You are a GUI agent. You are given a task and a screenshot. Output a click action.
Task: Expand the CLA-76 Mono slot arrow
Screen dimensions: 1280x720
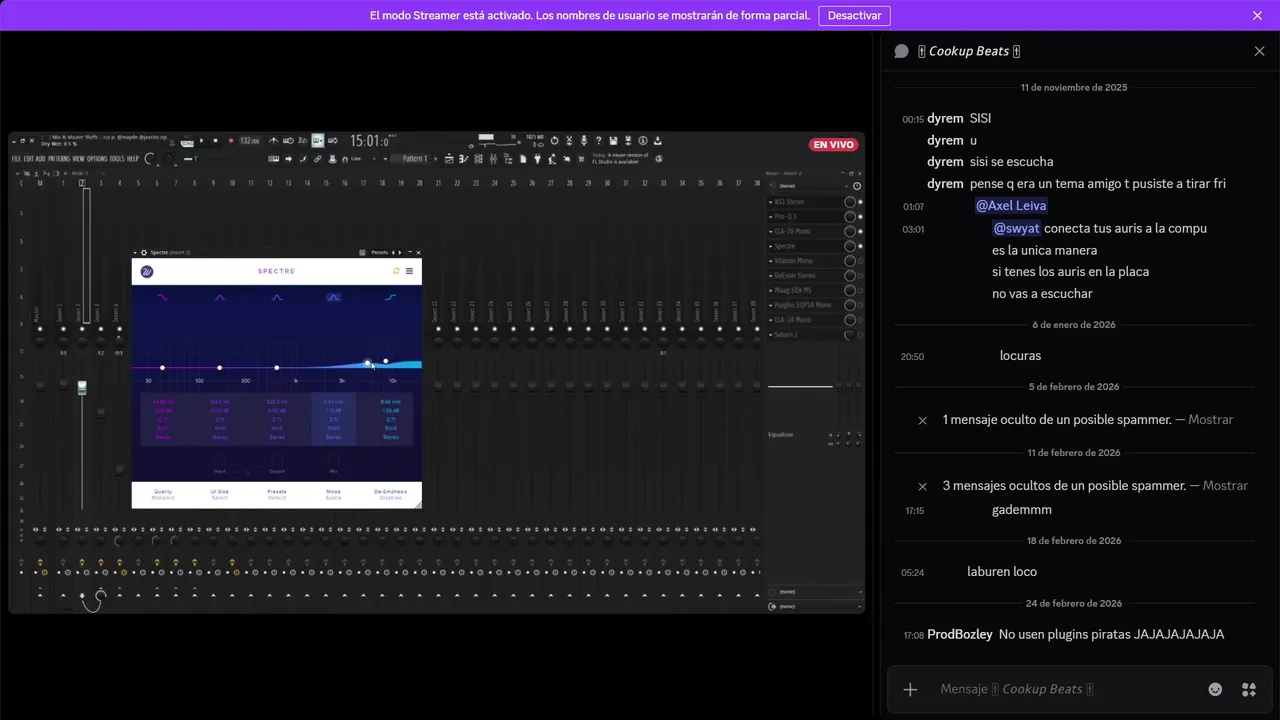[771, 231]
